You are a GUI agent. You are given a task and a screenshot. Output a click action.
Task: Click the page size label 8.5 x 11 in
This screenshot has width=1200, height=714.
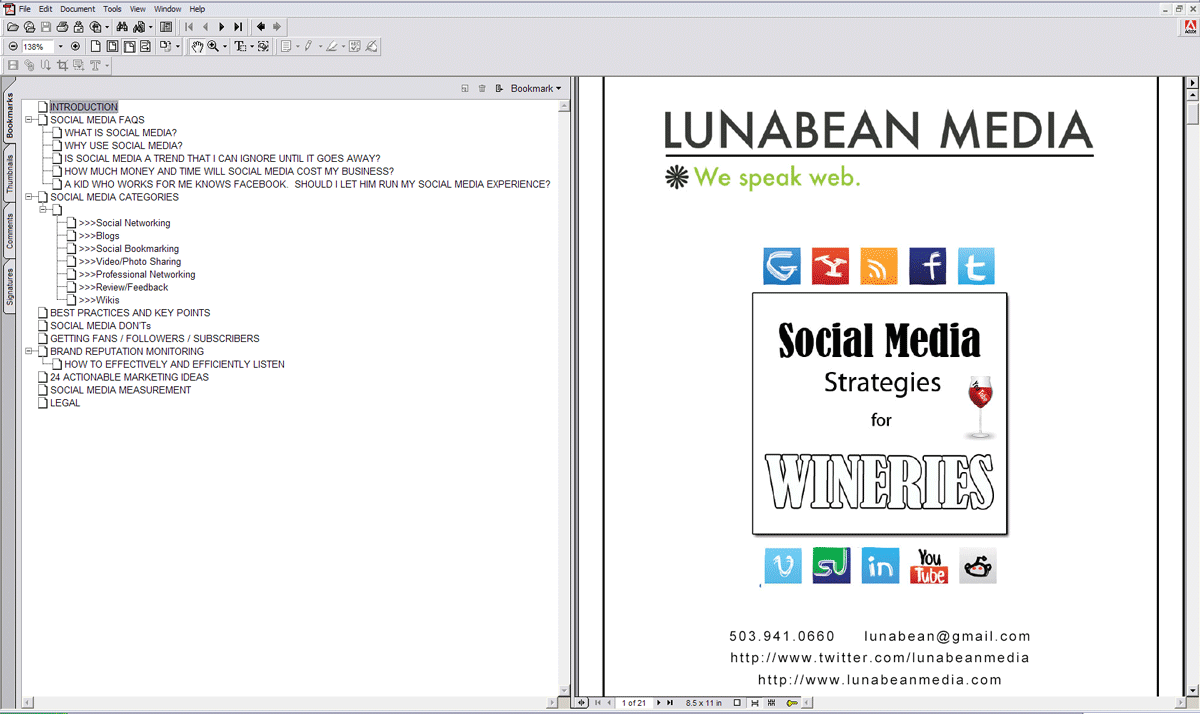pyautogui.click(x=703, y=703)
